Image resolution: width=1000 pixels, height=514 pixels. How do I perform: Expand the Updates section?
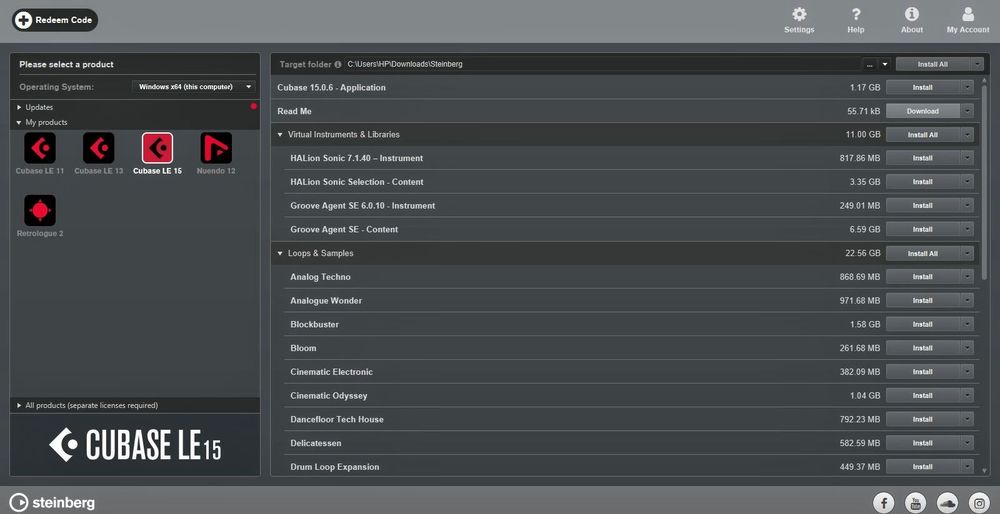(19, 107)
